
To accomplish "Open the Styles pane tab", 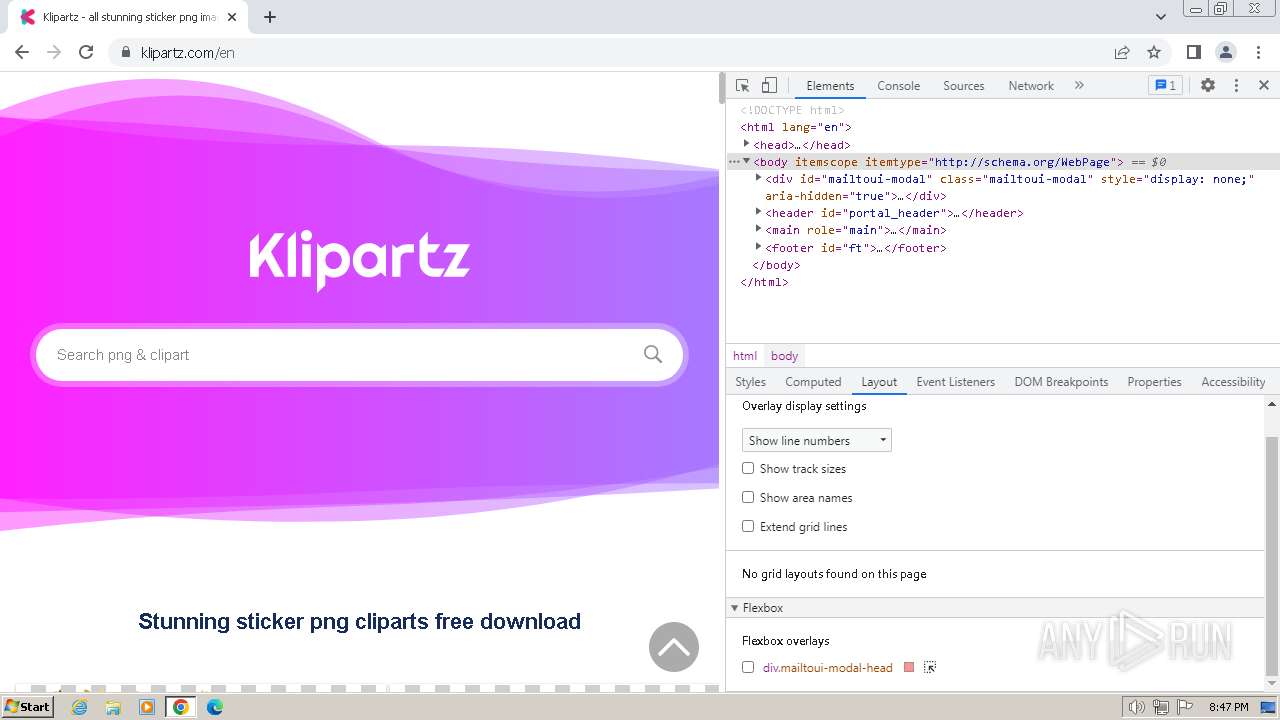I will 750,382.
